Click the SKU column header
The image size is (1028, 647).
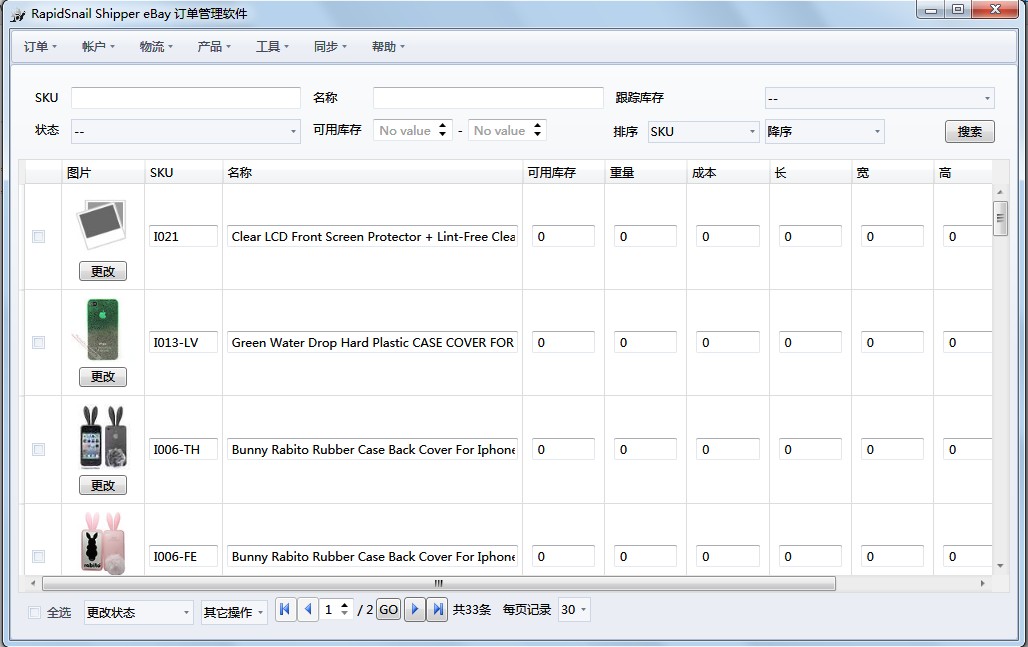pyautogui.click(x=184, y=172)
